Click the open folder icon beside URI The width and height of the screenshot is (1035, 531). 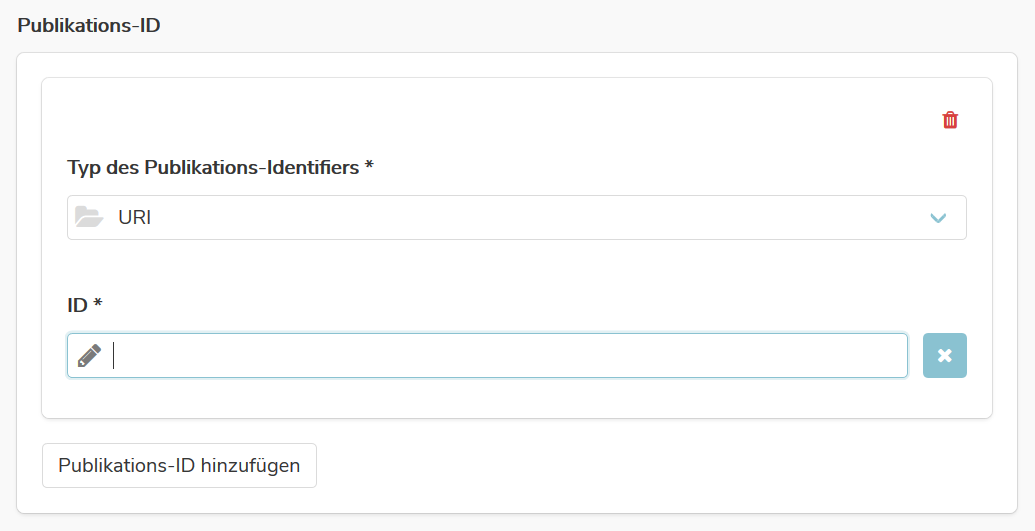(x=89, y=217)
